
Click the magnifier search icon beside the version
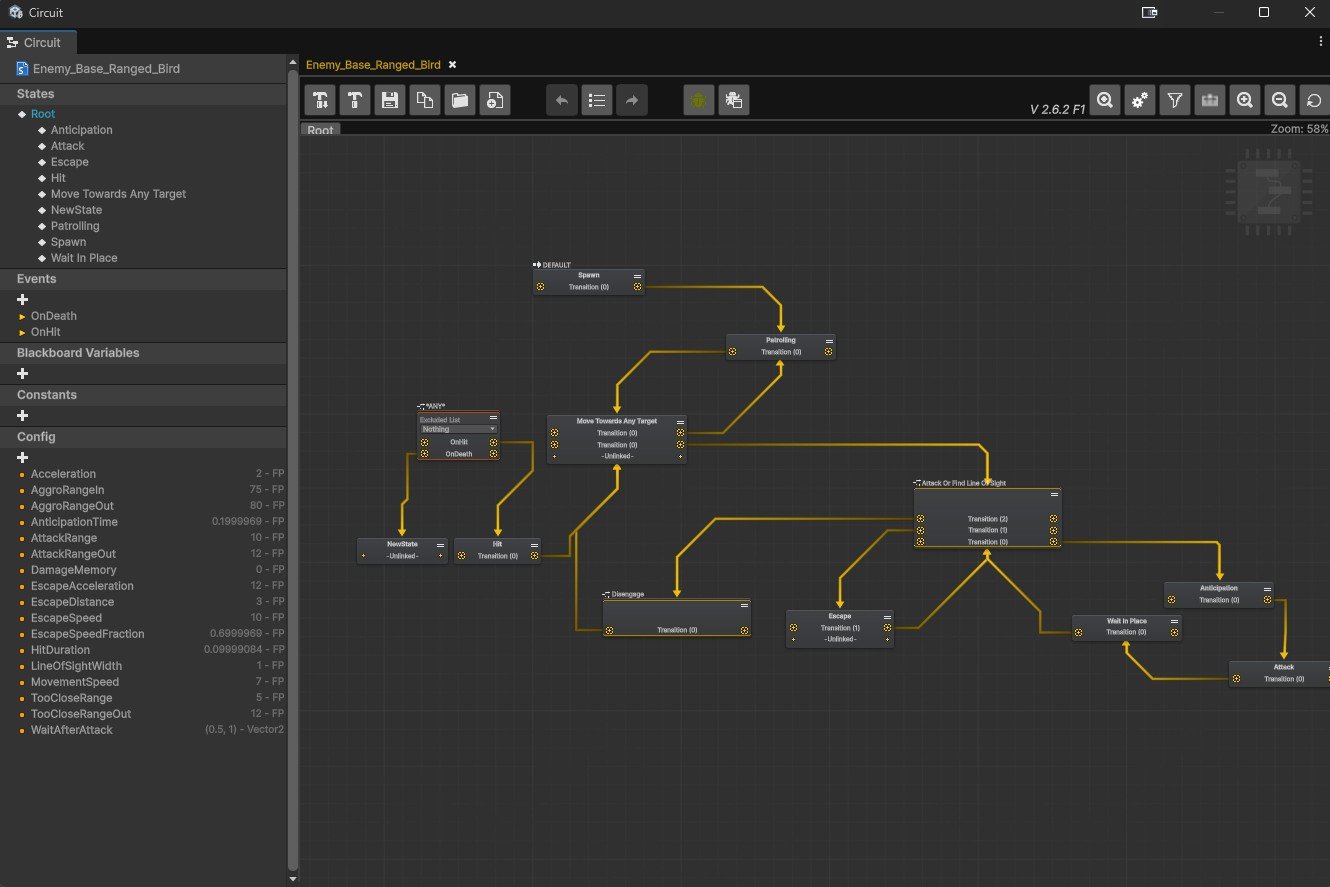click(1105, 100)
